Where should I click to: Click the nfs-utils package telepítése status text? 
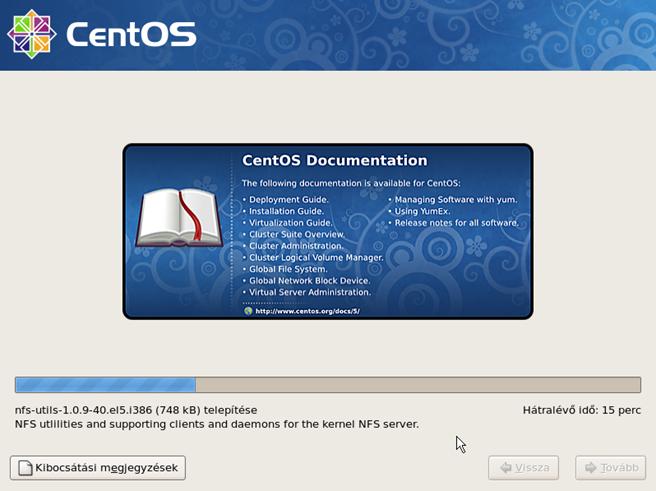coord(136,410)
